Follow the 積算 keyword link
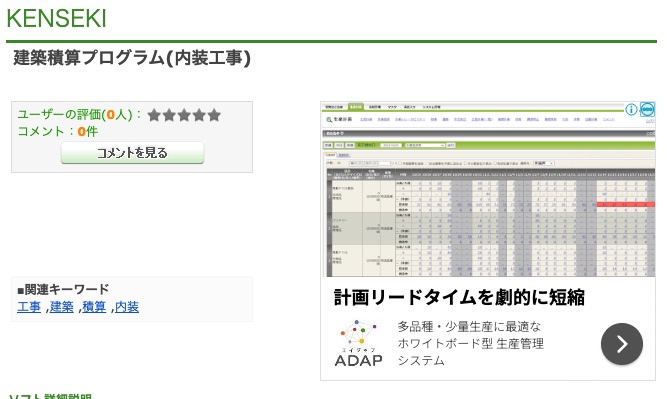Screen dimensions: 667x399 (94, 307)
